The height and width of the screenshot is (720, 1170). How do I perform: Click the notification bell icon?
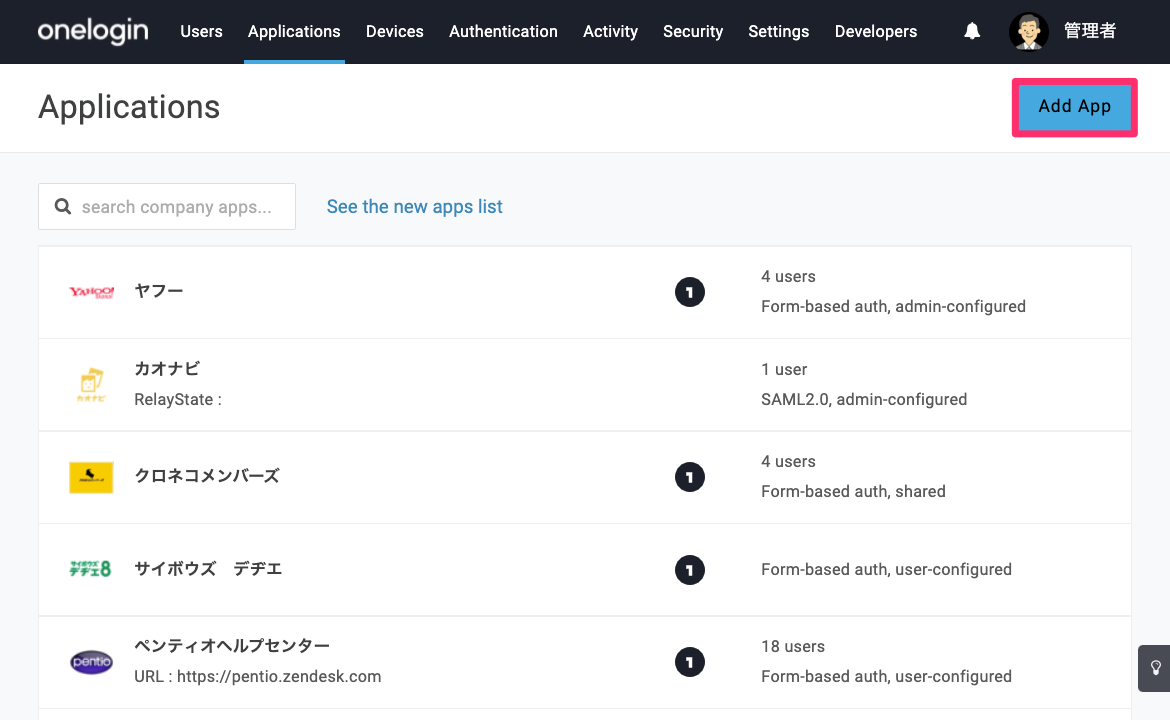click(x=972, y=31)
